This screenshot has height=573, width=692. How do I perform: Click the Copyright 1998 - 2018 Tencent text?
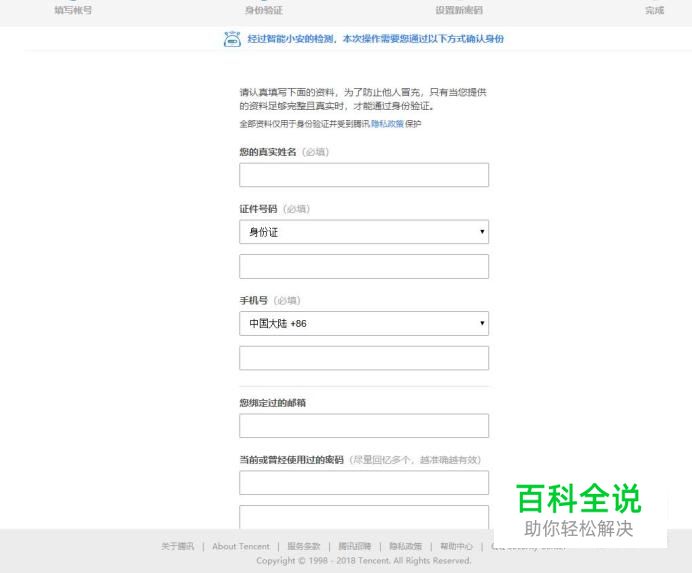[x=364, y=561]
